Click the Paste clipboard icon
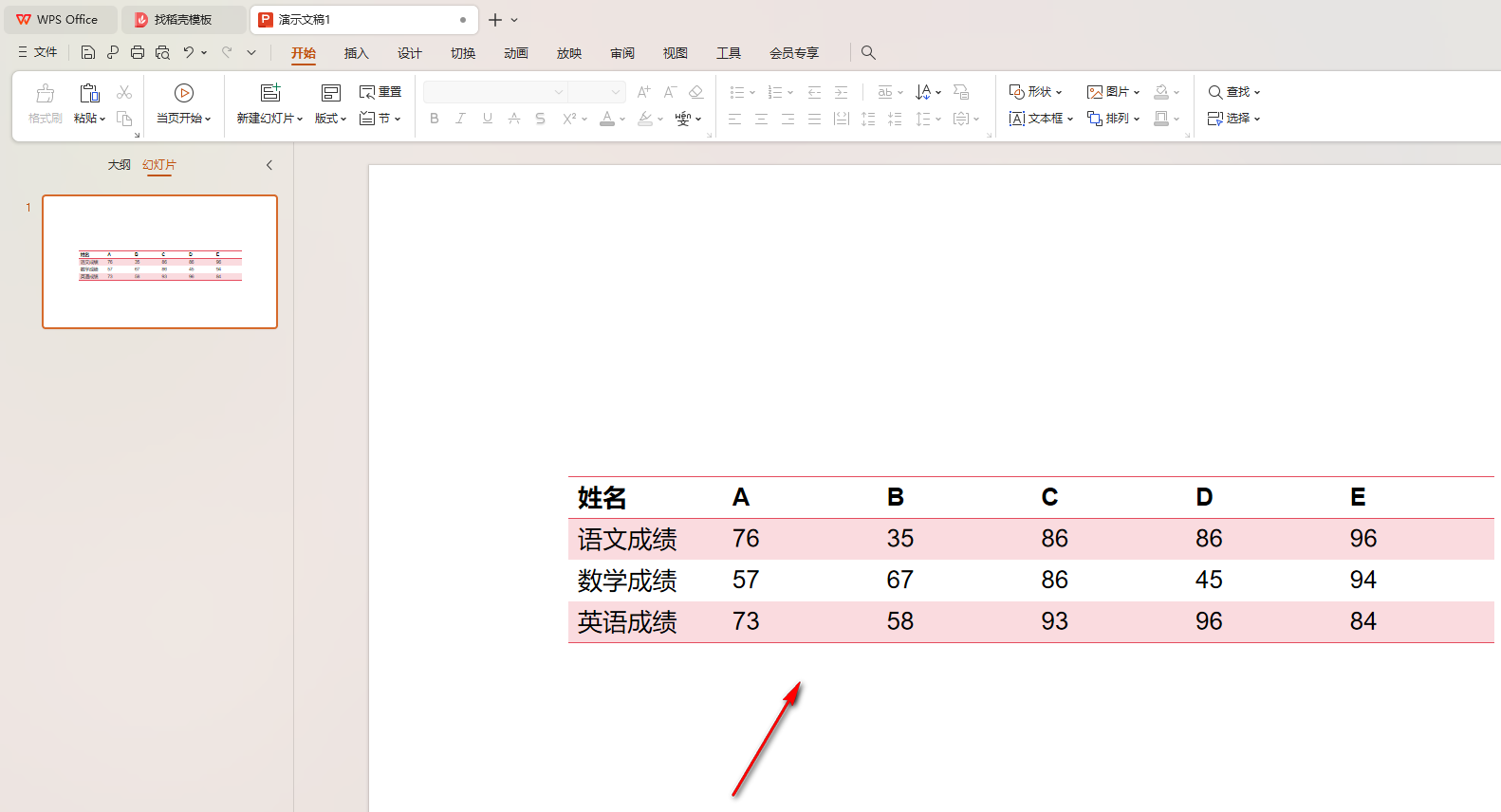 coord(89,93)
